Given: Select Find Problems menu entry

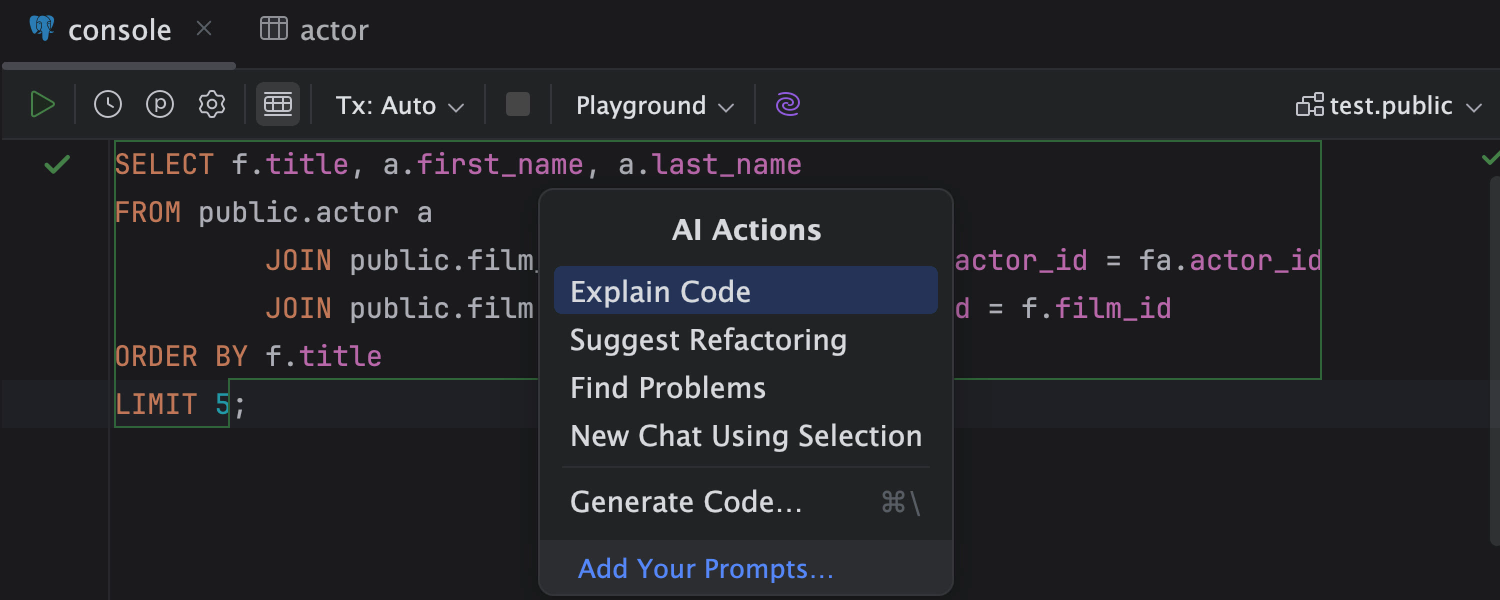Looking at the screenshot, I should [668, 388].
